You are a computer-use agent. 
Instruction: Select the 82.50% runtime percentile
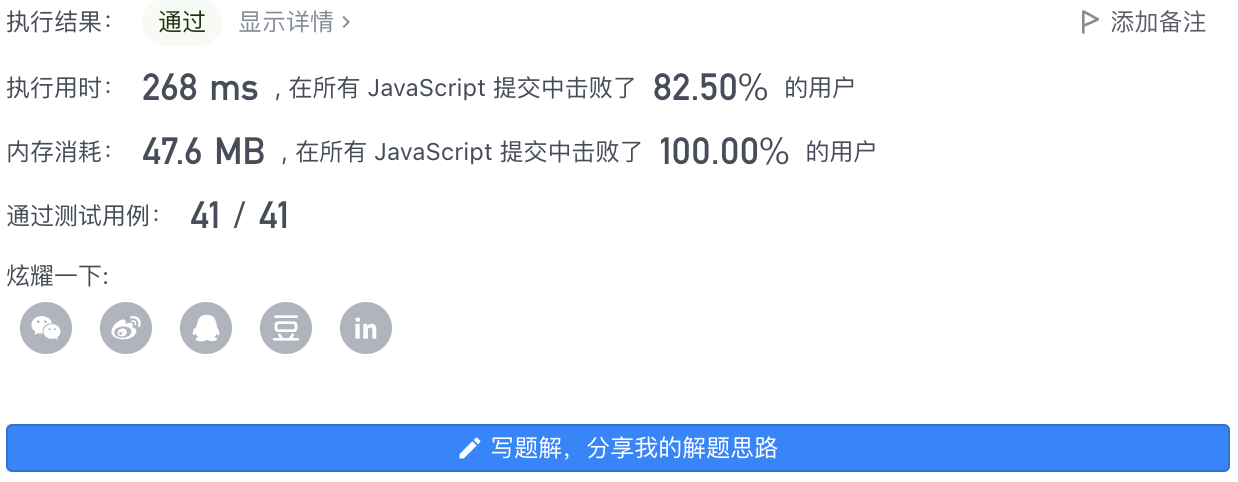[710, 88]
